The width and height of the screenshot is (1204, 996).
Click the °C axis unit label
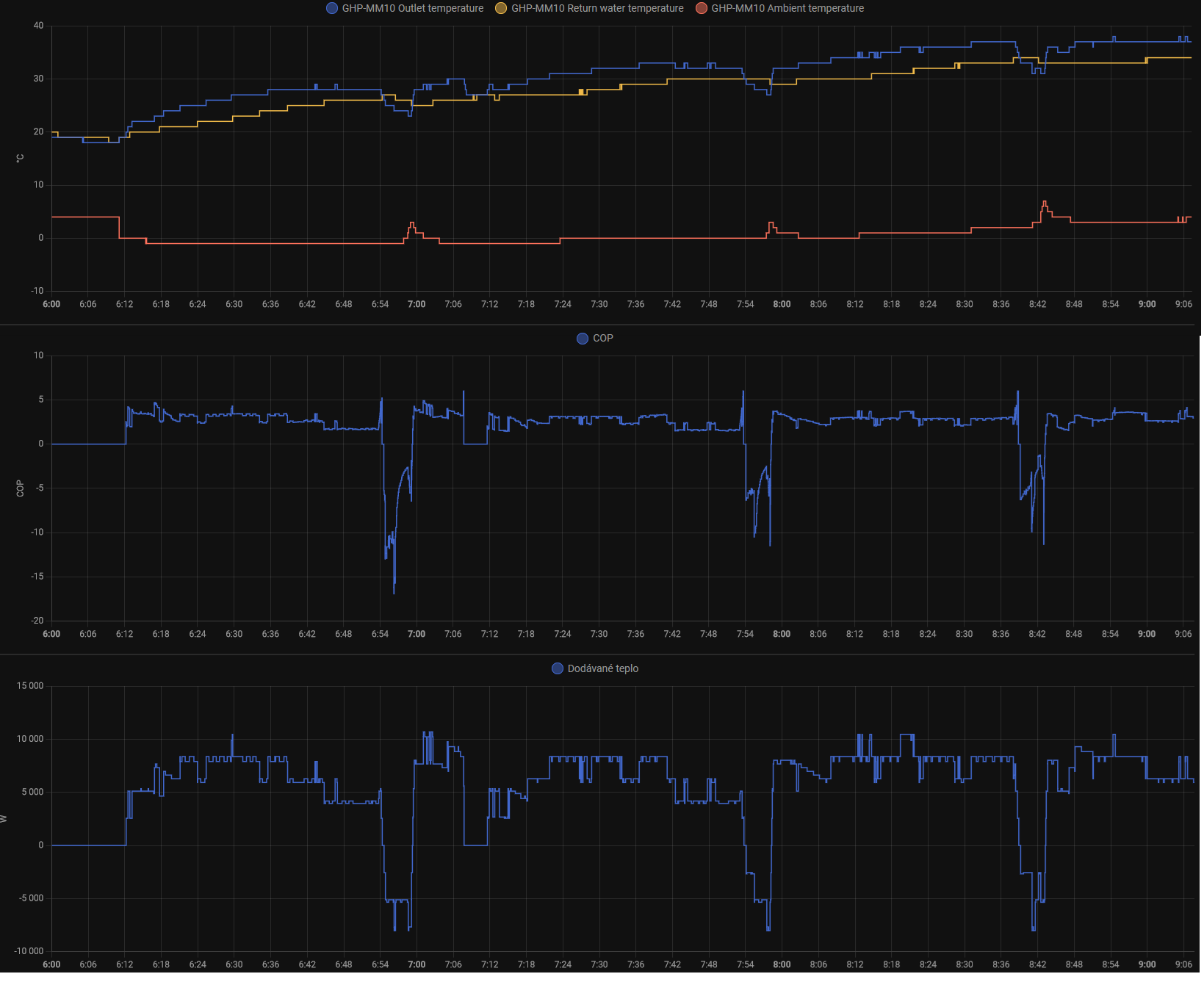pos(20,158)
